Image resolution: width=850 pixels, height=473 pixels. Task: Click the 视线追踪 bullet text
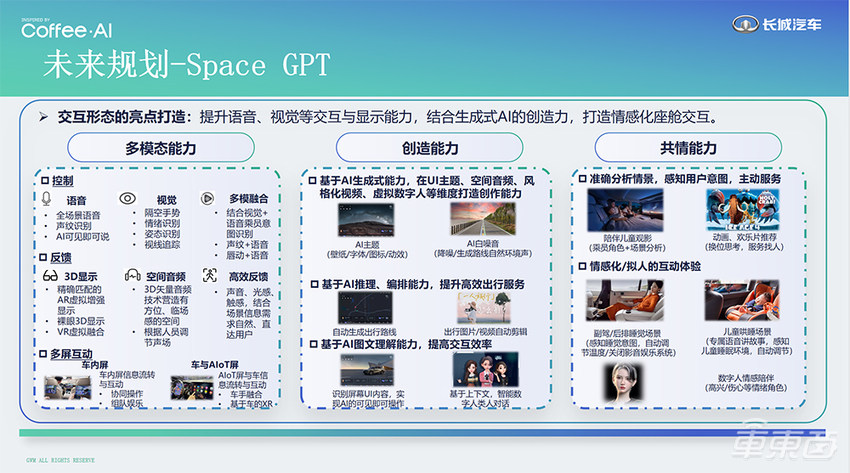click(162, 245)
